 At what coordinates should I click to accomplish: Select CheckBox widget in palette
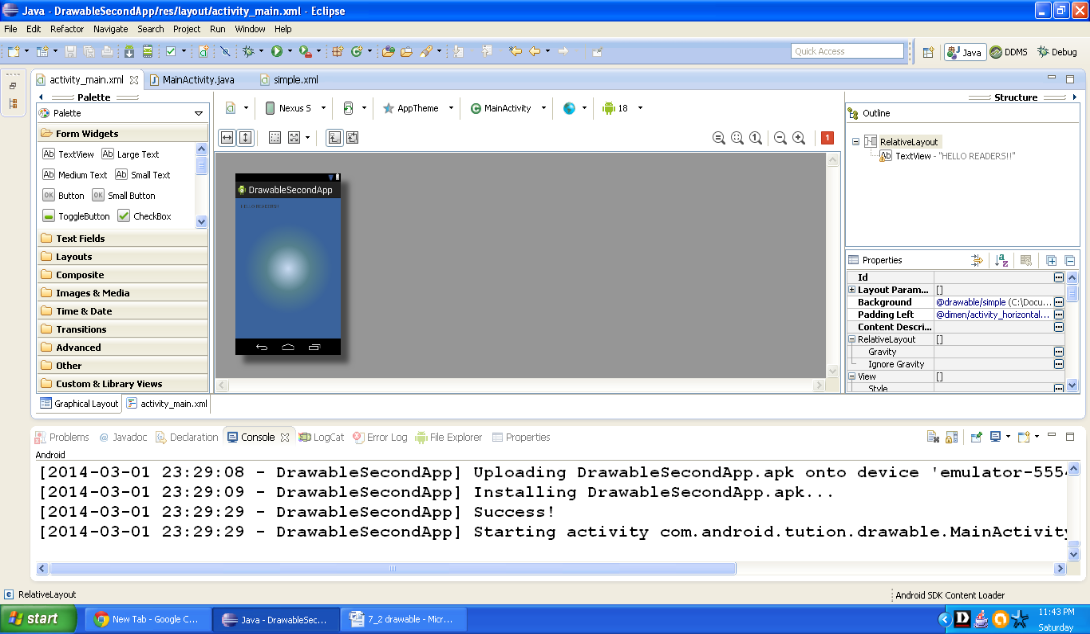coord(145,216)
